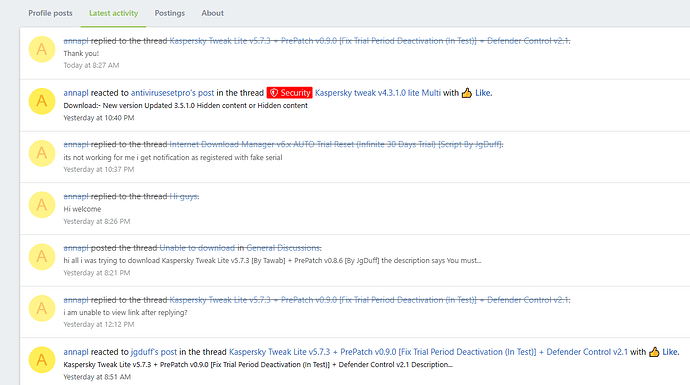Click 'Yesterday at 10:40 PM' timestamp

[99, 118]
